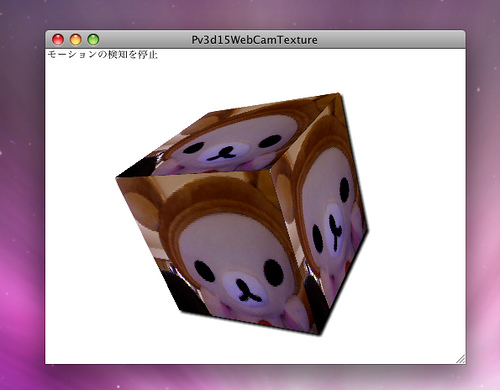Click the window resize grip in the bottom corner
Viewport: 500px width, 390px height.
(461, 359)
